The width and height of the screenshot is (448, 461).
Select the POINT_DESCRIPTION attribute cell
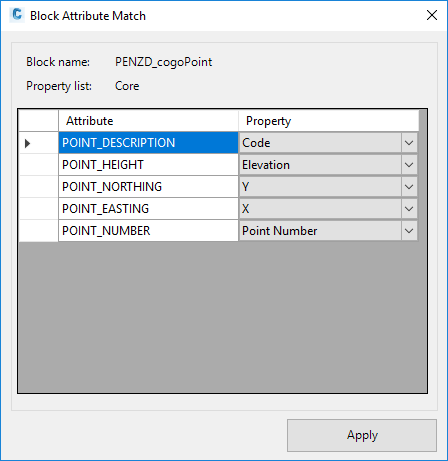pyautogui.click(x=148, y=143)
